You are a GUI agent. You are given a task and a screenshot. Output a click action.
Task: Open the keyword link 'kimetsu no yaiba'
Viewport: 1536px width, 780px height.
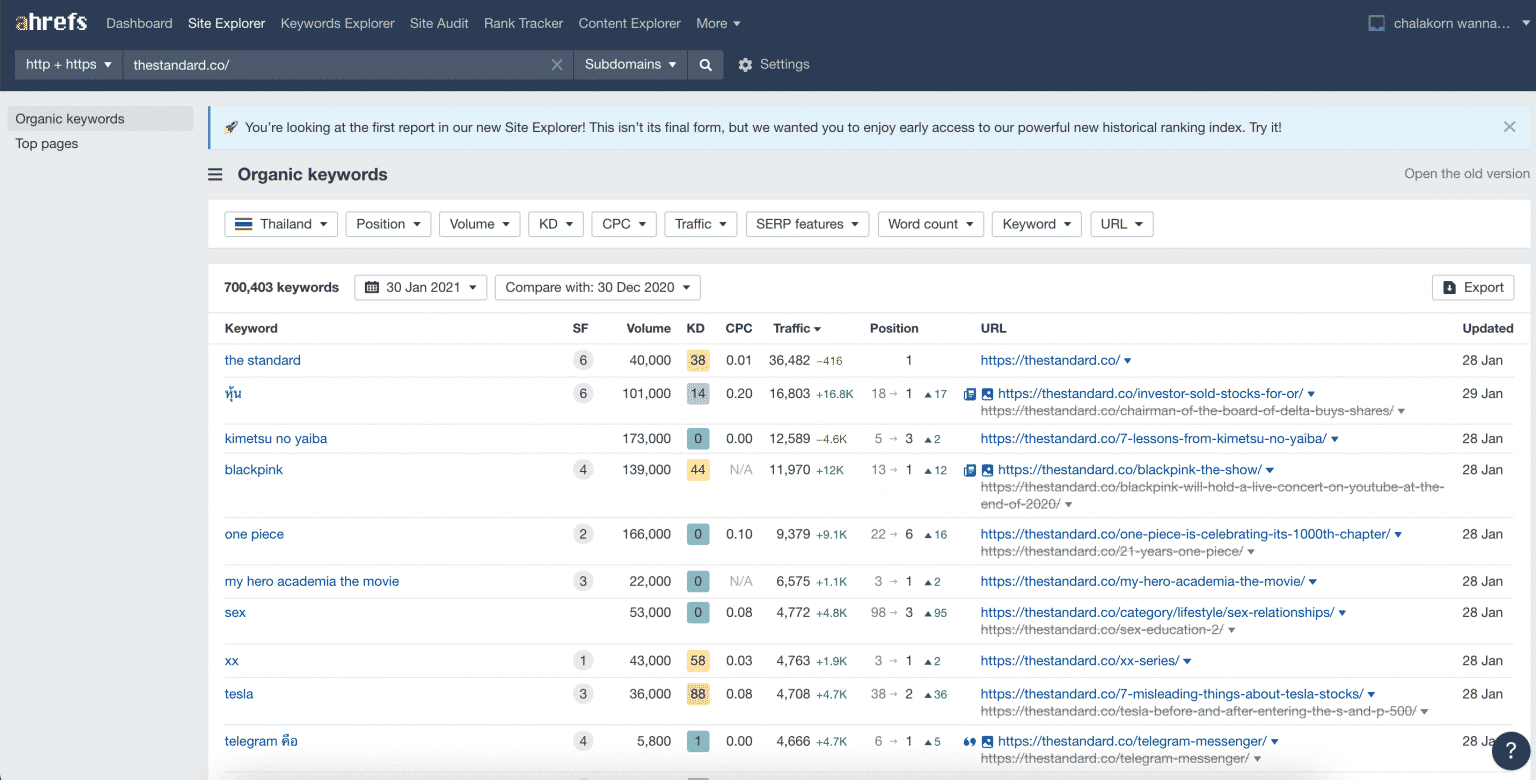(276, 439)
